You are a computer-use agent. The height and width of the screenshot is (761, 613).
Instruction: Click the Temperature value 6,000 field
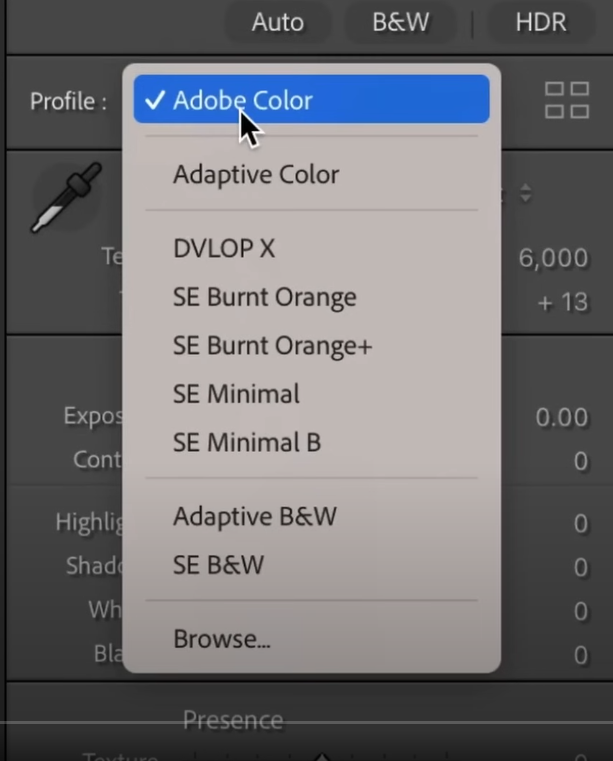coord(553,257)
